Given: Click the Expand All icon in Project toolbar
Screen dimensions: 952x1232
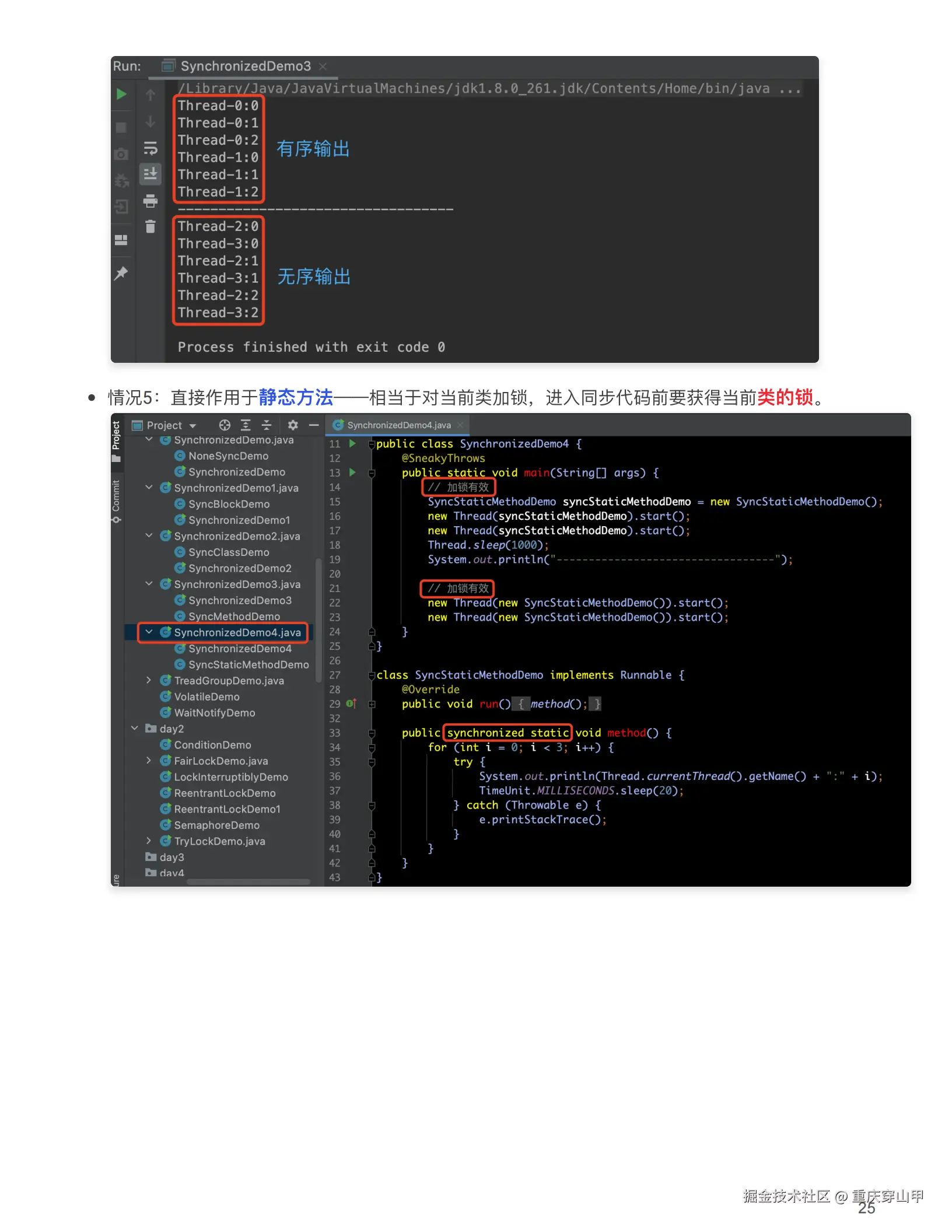Looking at the screenshot, I should pyautogui.click(x=246, y=425).
